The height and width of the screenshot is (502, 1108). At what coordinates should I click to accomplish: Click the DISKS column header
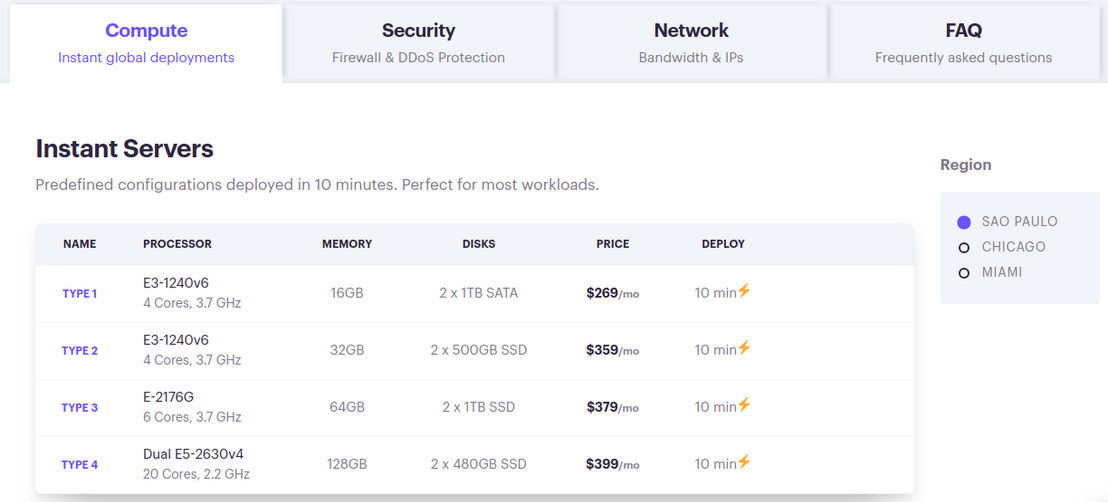[x=479, y=245]
